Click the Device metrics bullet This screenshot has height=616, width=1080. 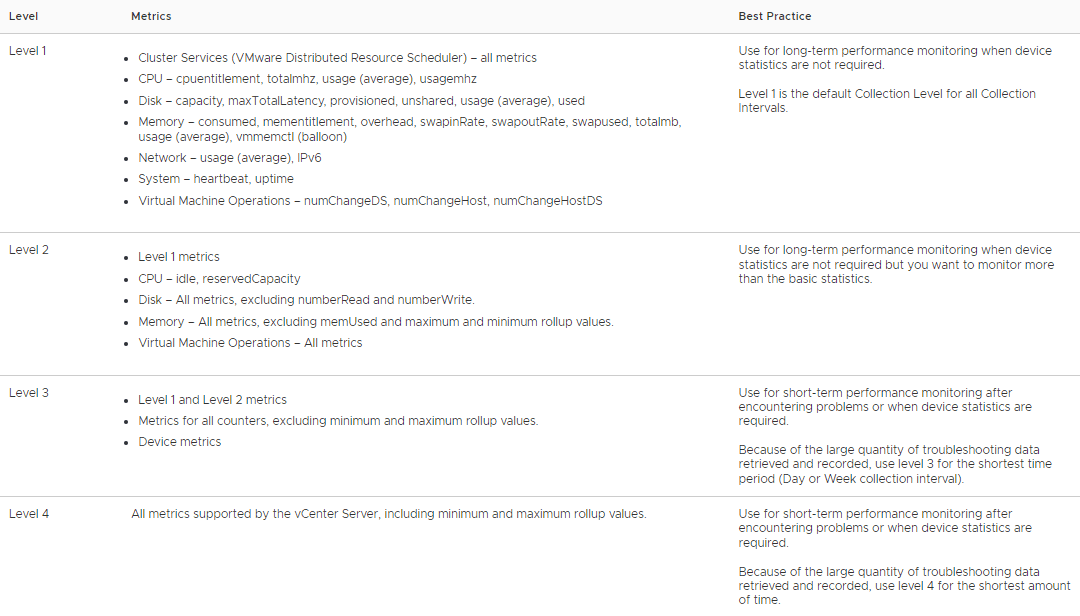pyautogui.click(x=179, y=442)
